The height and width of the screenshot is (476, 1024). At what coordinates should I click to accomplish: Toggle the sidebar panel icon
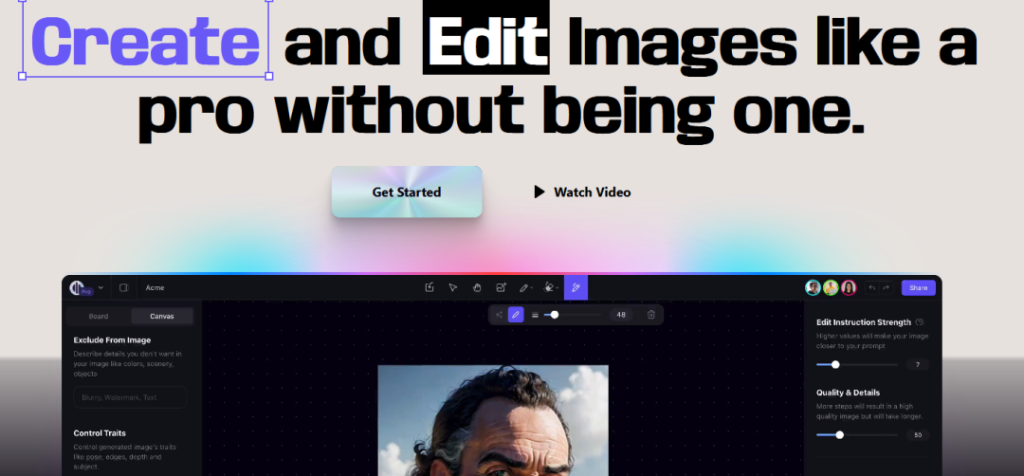123,288
